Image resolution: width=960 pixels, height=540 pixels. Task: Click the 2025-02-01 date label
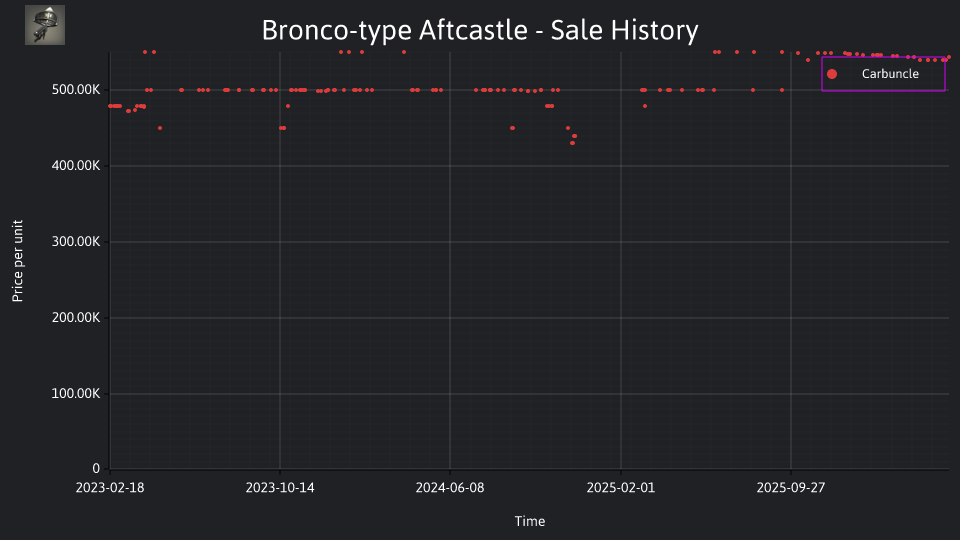621,488
